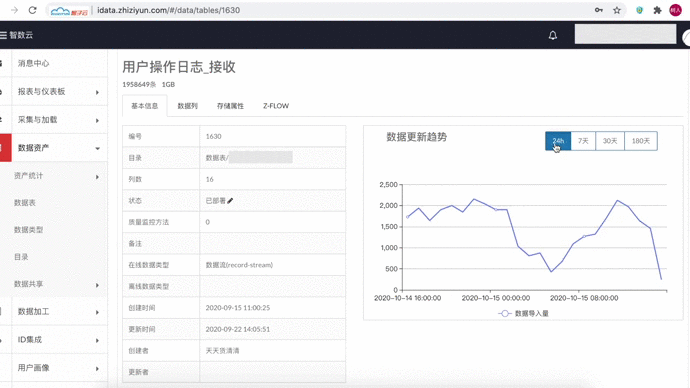Edit status with pencil icon next to 已部署
The width and height of the screenshot is (690, 388).
click(230, 201)
